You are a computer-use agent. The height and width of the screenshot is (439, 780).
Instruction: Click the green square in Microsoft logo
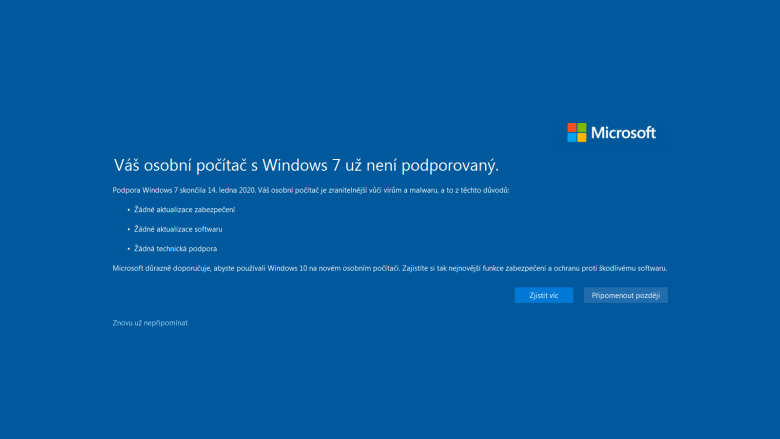click(582, 127)
